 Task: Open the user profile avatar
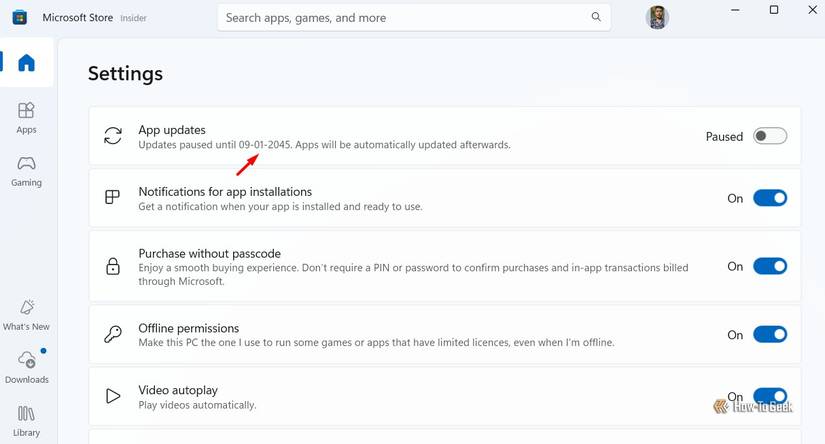(x=657, y=17)
